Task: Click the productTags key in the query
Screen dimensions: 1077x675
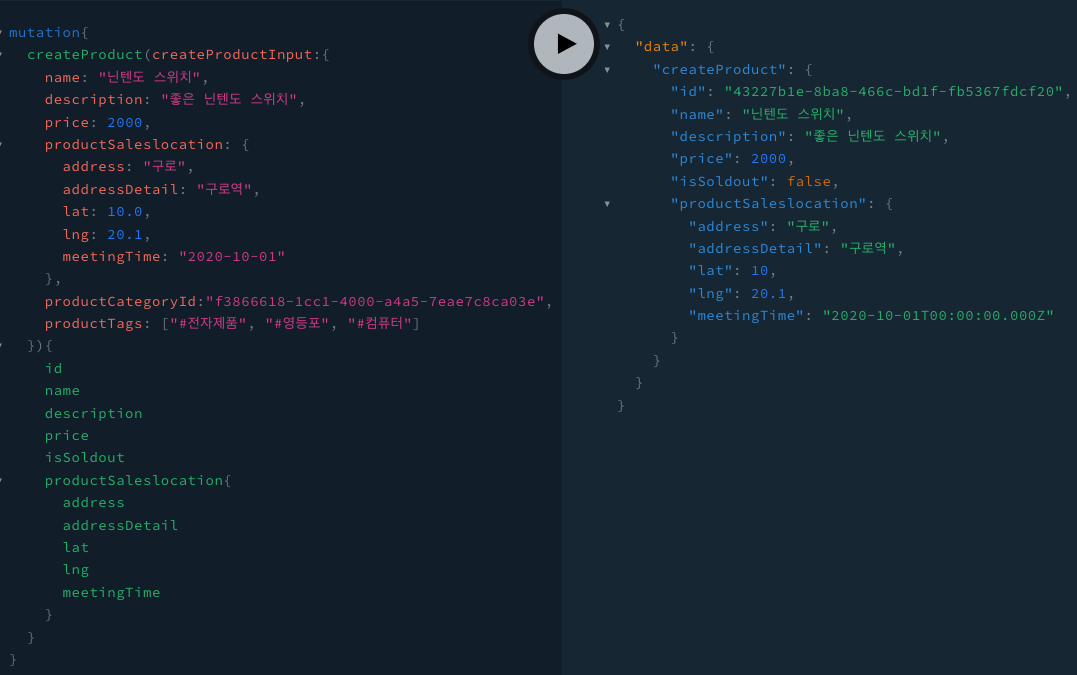Action: tap(93, 323)
